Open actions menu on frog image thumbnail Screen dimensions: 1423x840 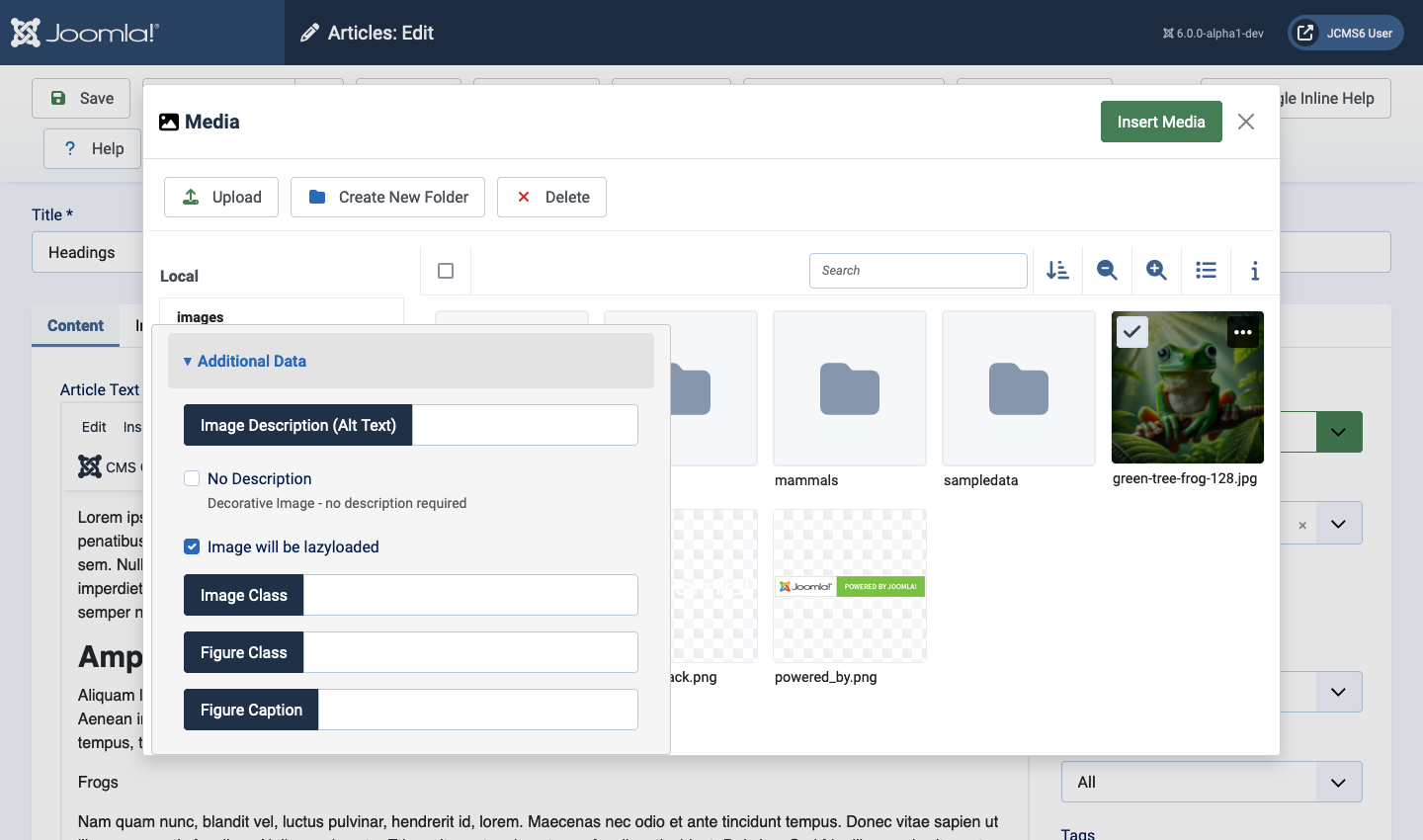click(x=1242, y=333)
